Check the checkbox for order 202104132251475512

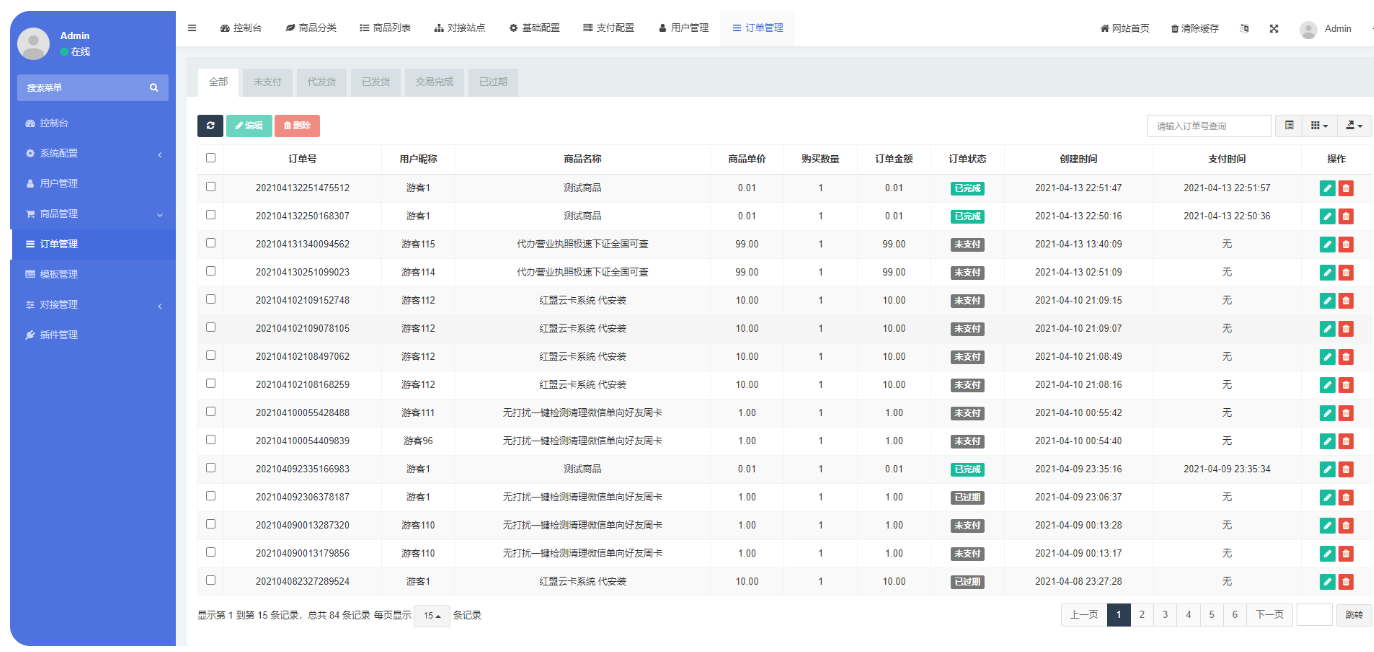click(209, 187)
